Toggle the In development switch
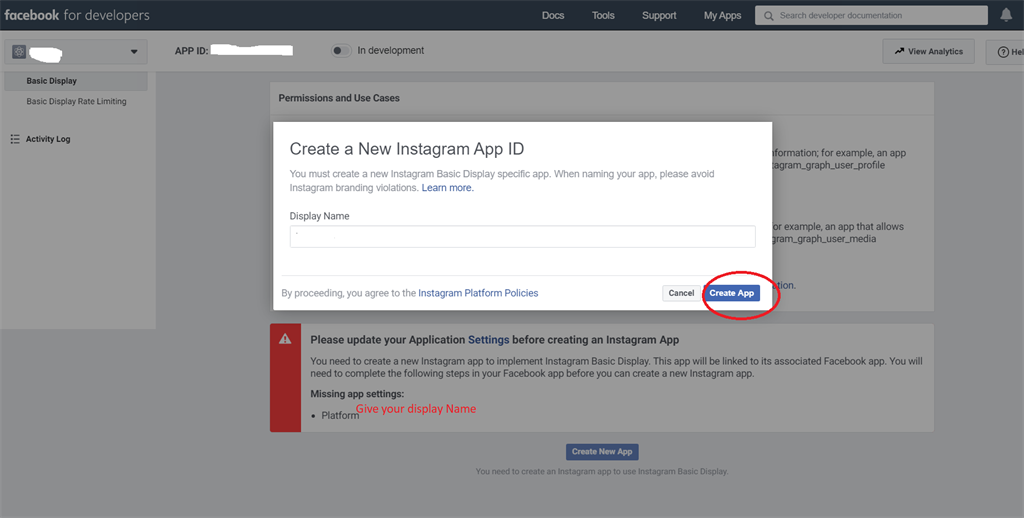 [x=341, y=50]
